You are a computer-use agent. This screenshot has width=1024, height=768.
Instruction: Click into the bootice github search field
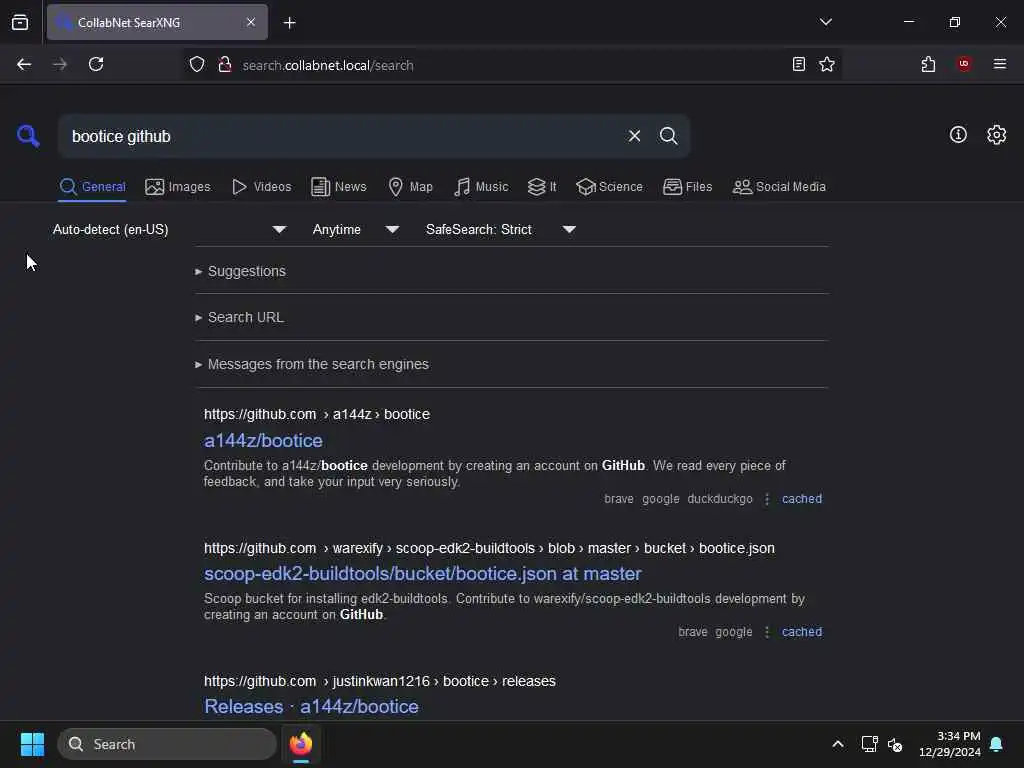point(340,136)
